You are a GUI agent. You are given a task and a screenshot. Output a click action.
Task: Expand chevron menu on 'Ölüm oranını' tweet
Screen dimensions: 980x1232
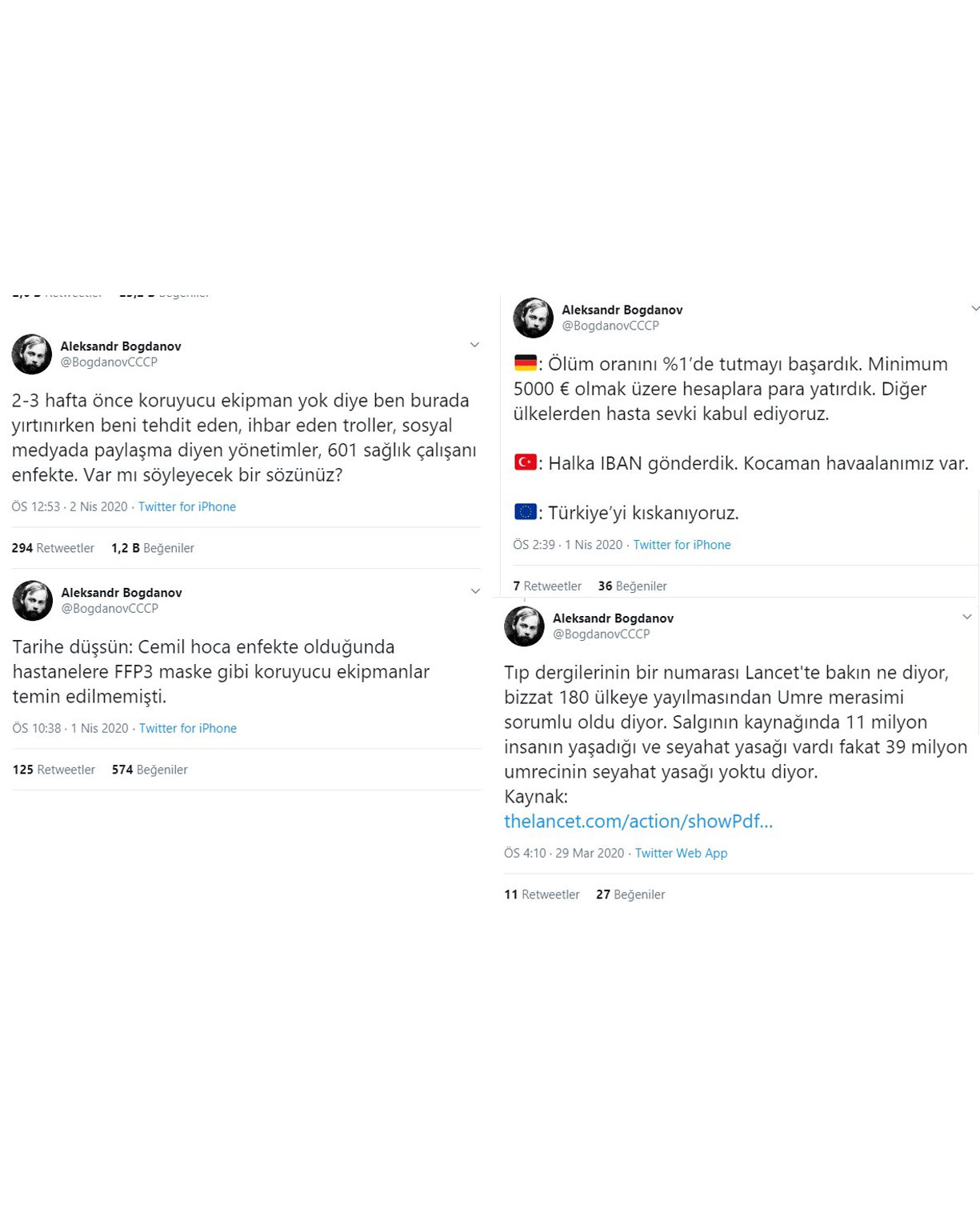pos(975,308)
